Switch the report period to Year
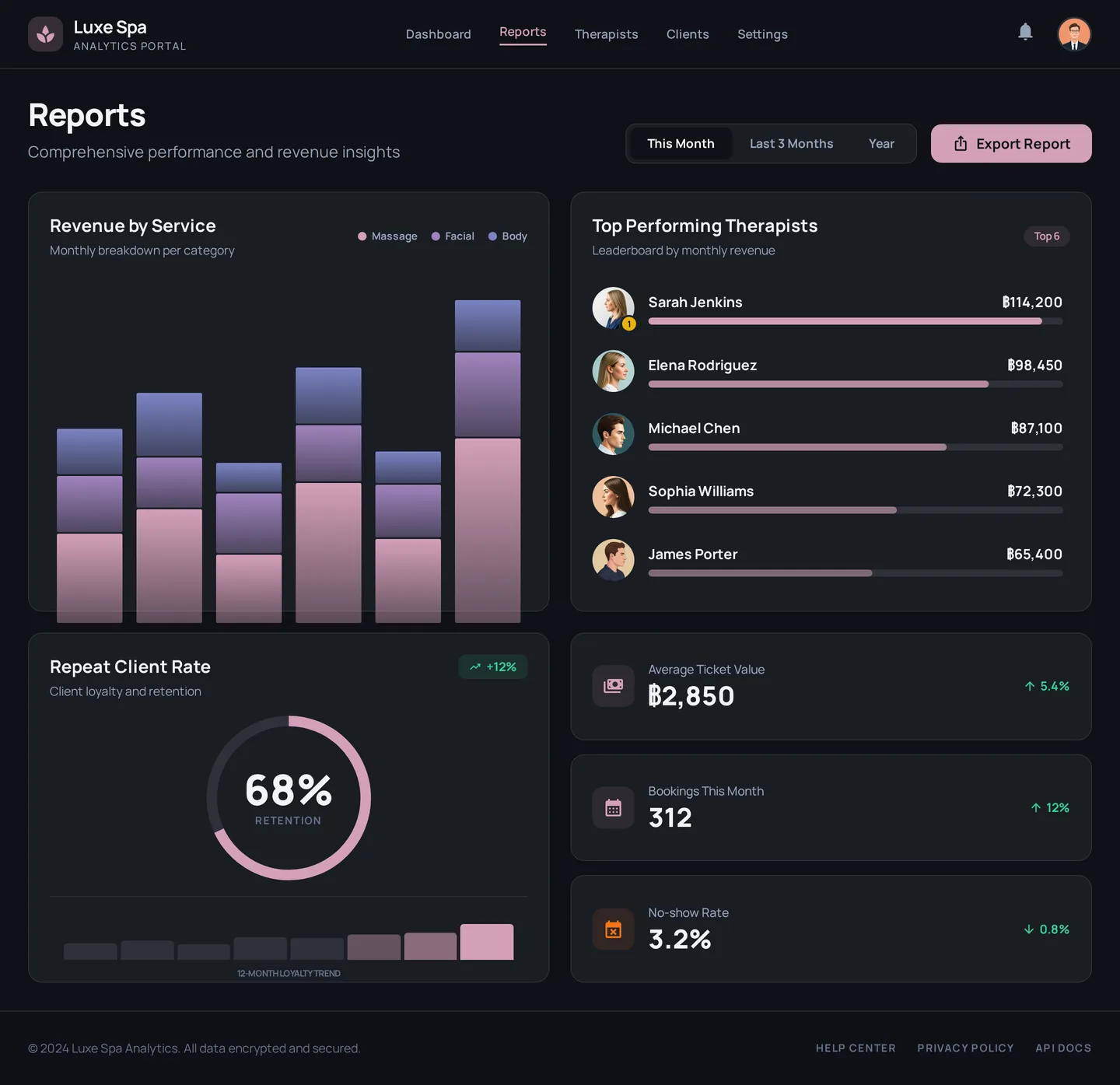Viewport: 1120px width, 1085px height. pyautogui.click(x=880, y=143)
